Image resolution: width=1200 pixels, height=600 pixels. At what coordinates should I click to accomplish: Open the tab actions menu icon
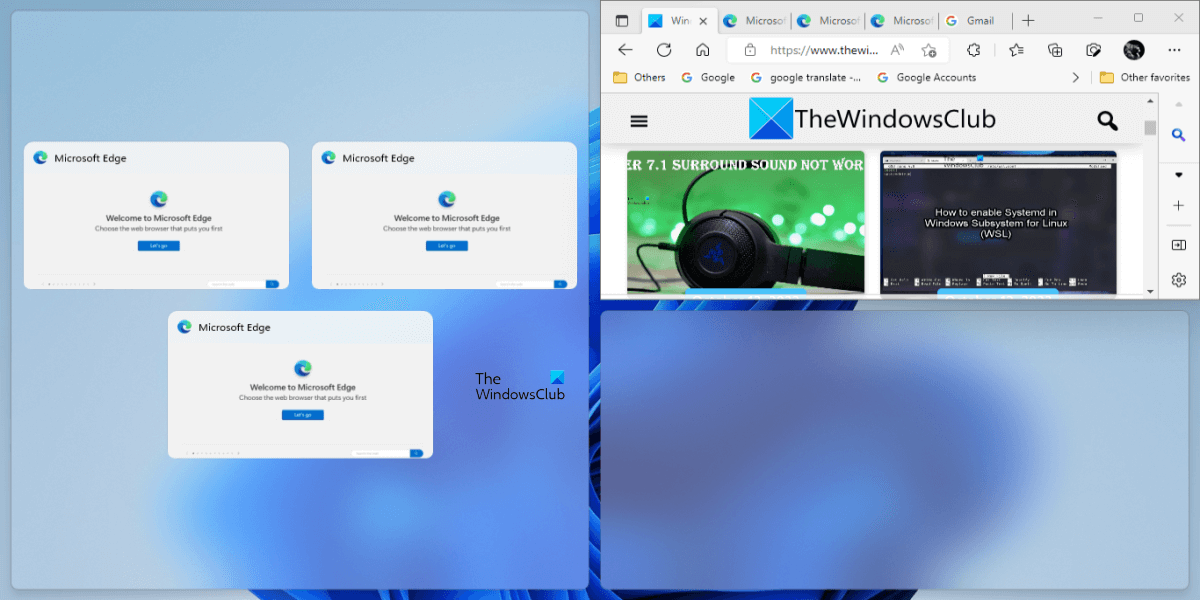pos(622,20)
